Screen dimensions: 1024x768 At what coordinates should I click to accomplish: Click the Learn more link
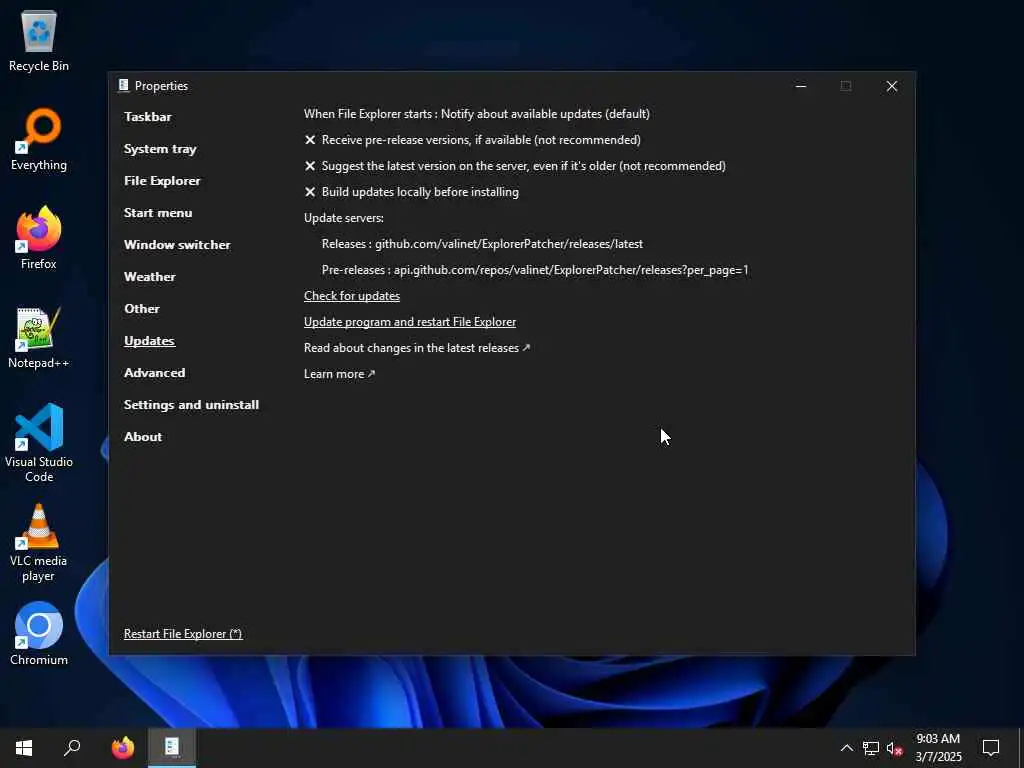tap(339, 374)
